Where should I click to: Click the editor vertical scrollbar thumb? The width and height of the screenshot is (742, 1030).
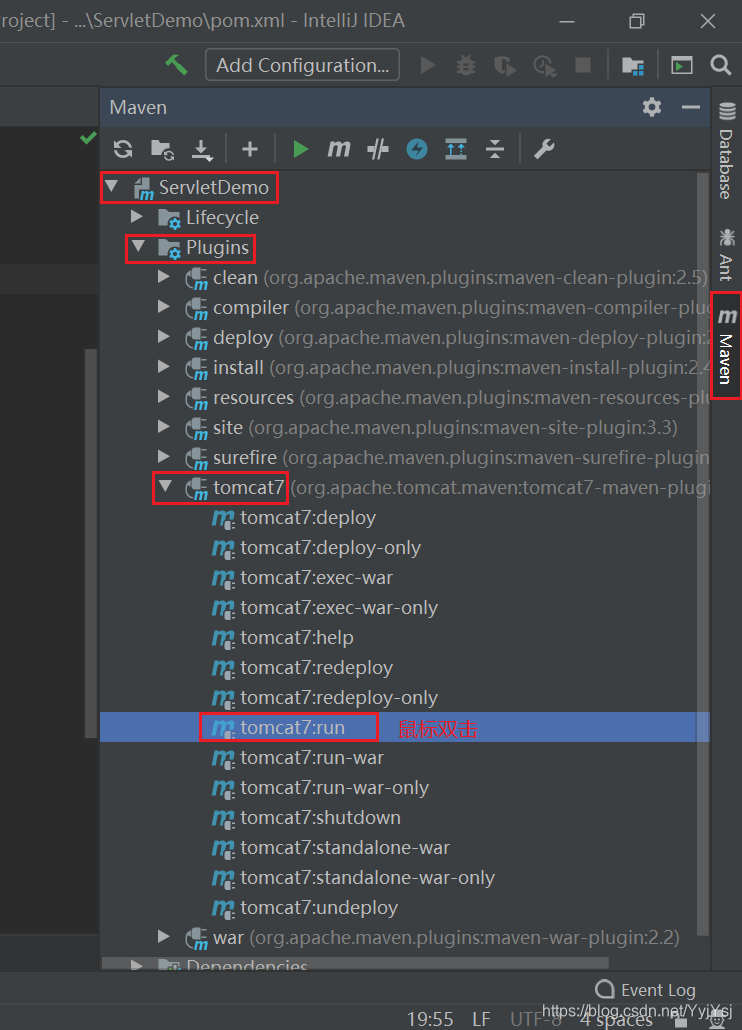91,543
